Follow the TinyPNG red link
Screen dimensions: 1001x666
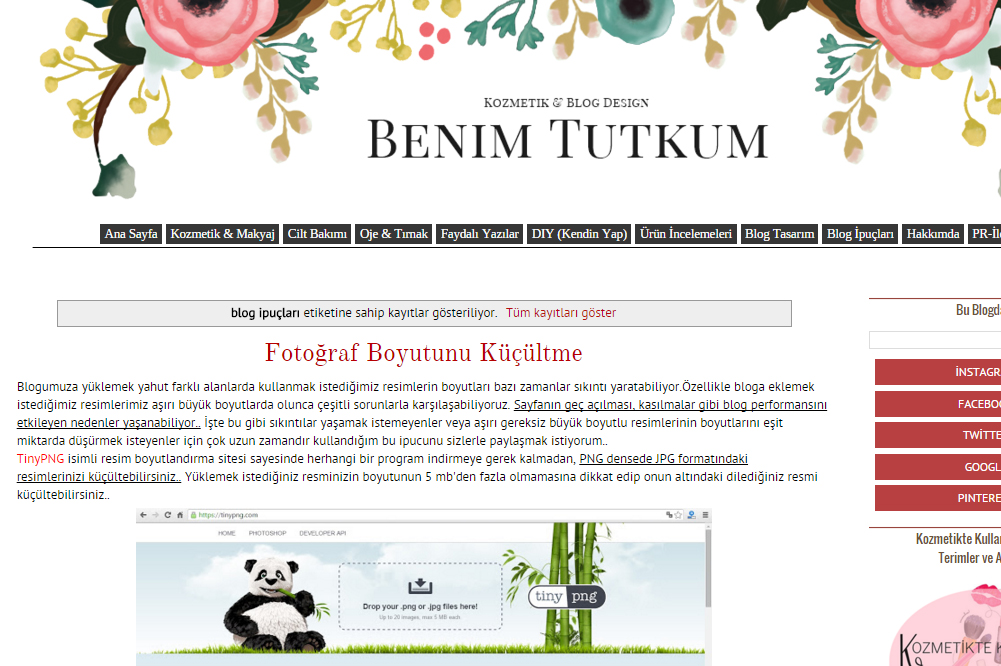point(40,458)
